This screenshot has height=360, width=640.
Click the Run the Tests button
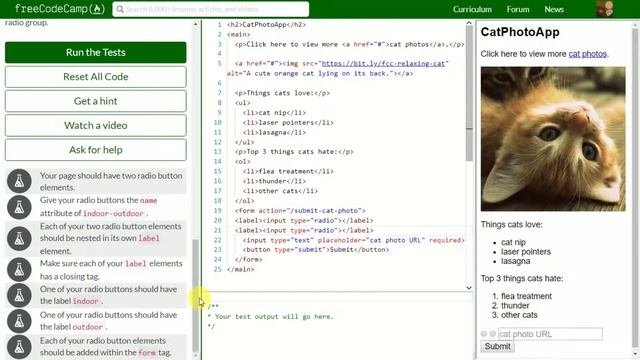click(96, 52)
